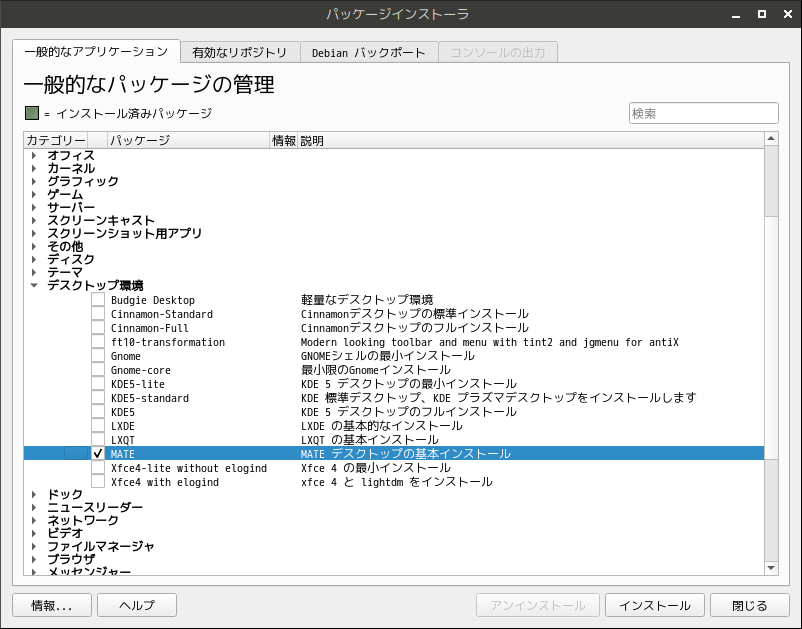Select the LXQT の基本インストール description
802x629 pixels.
tap(370, 440)
